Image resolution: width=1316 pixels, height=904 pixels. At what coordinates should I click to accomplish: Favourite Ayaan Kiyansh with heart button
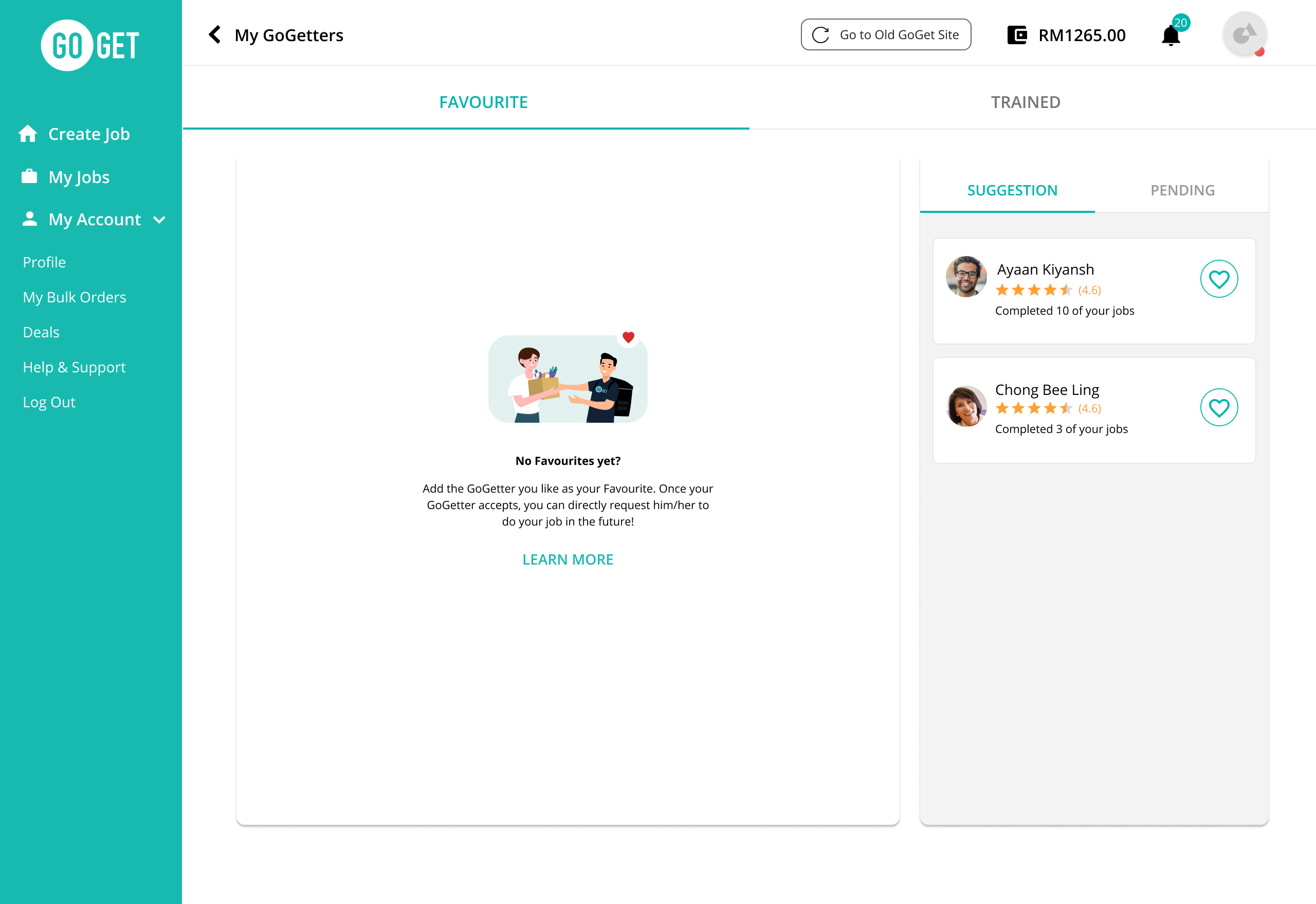point(1219,279)
